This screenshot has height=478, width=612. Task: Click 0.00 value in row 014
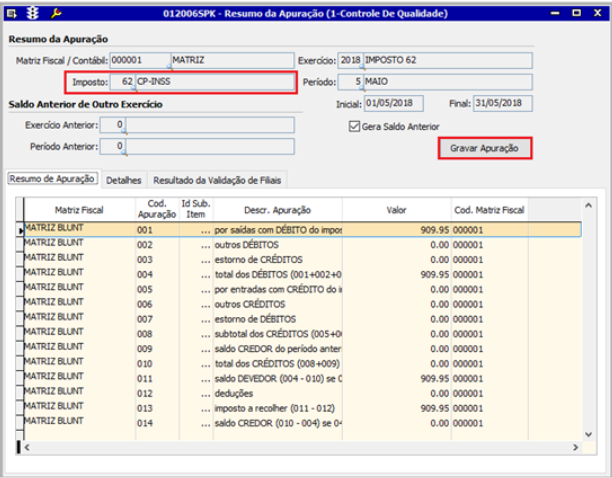439,423
